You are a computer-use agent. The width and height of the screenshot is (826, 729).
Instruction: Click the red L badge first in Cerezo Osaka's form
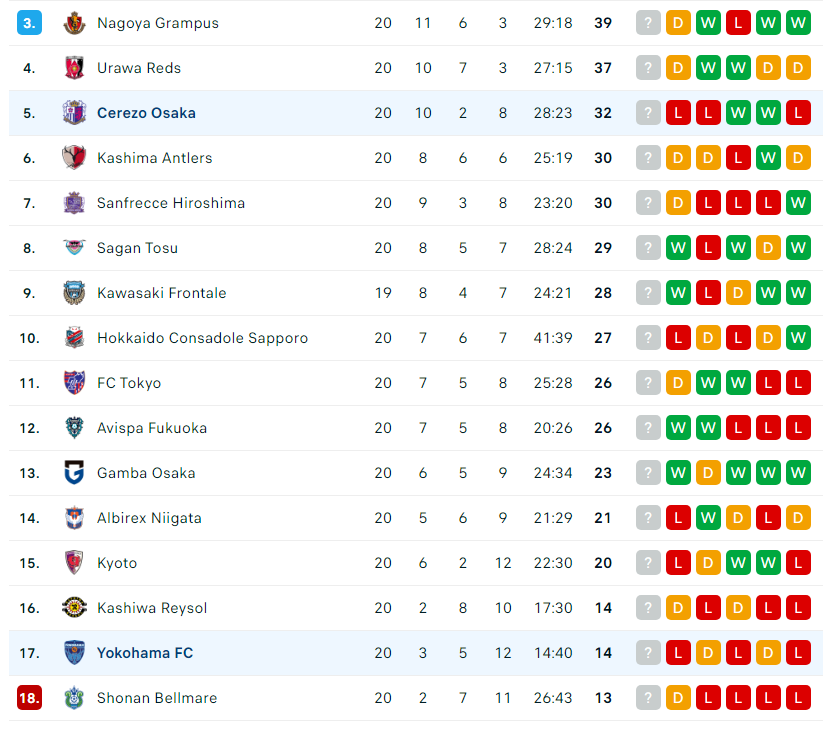click(x=678, y=113)
